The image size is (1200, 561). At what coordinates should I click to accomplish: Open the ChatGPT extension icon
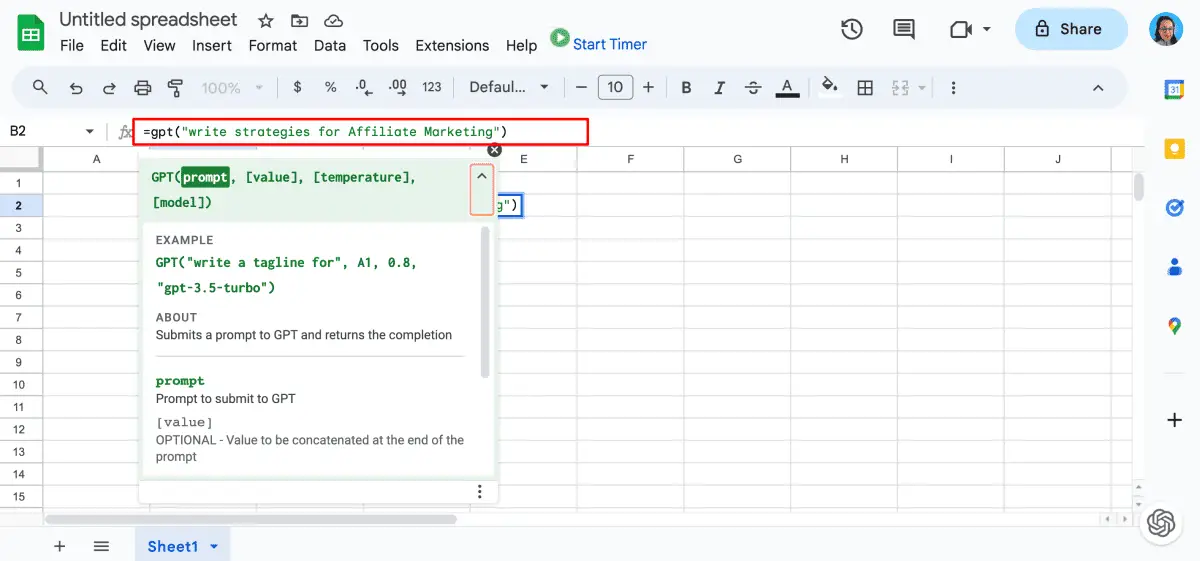tap(1160, 522)
